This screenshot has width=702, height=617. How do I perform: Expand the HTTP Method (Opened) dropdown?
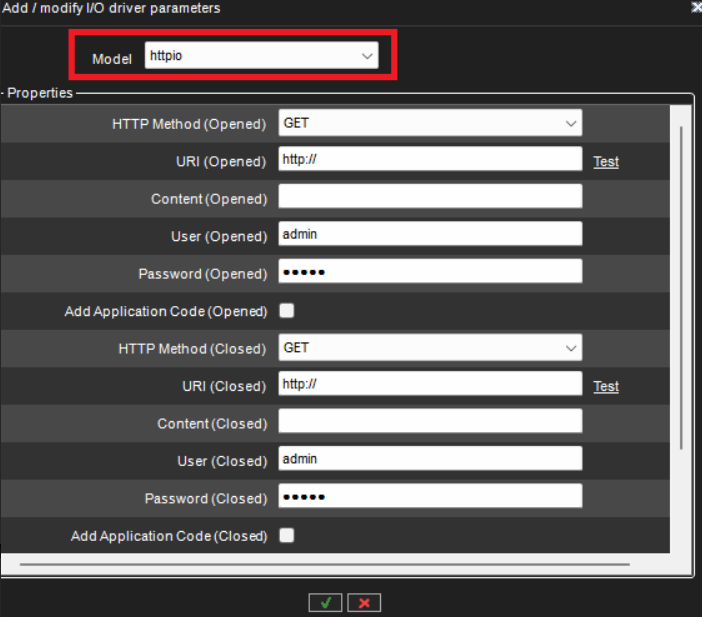point(430,124)
